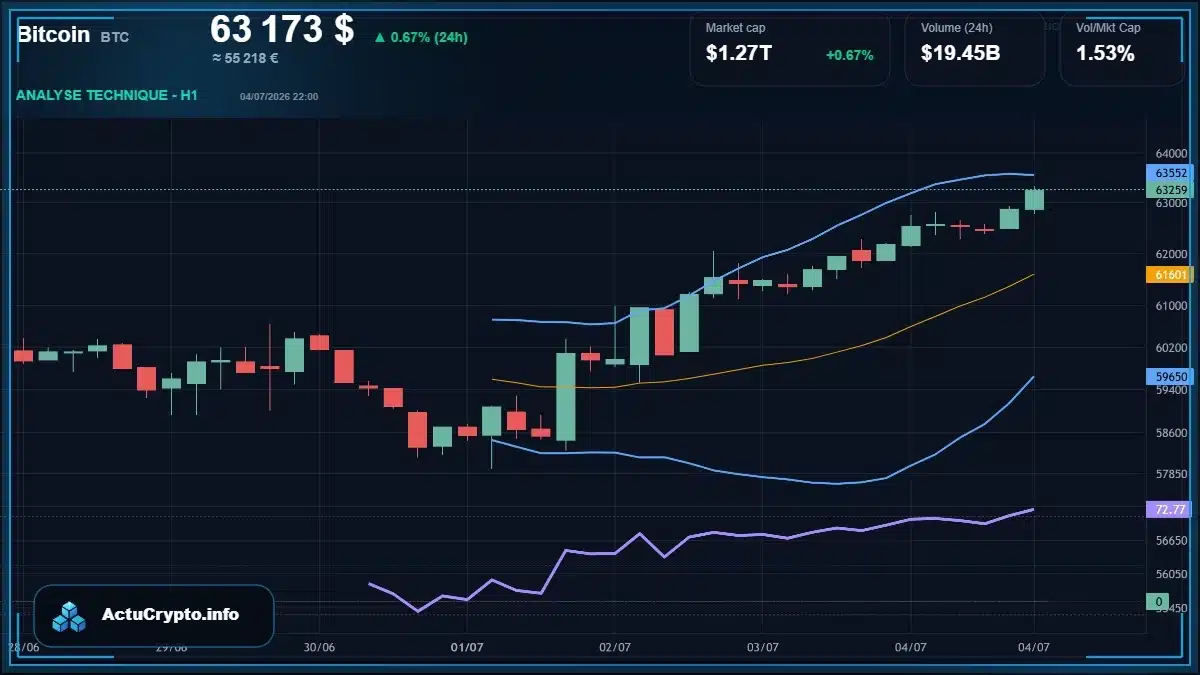1200x675 pixels.
Task: Click the 57850 price axis label
Action: pyautogui.click(x=1171, y=474)
